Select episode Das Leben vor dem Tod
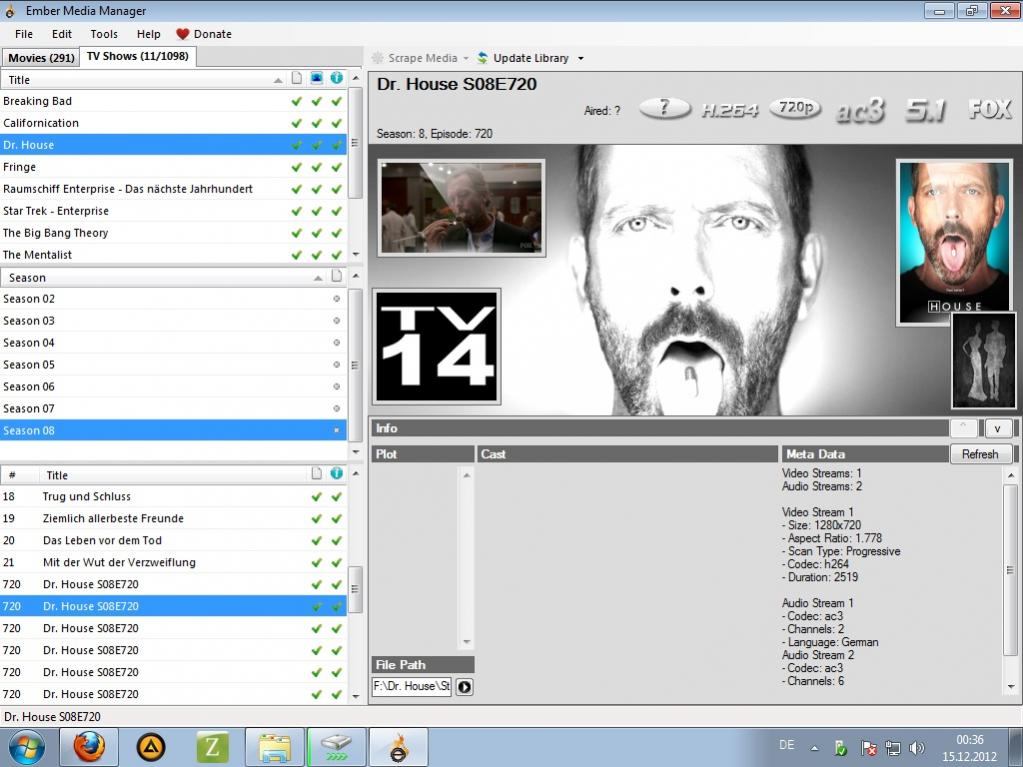 174,540
